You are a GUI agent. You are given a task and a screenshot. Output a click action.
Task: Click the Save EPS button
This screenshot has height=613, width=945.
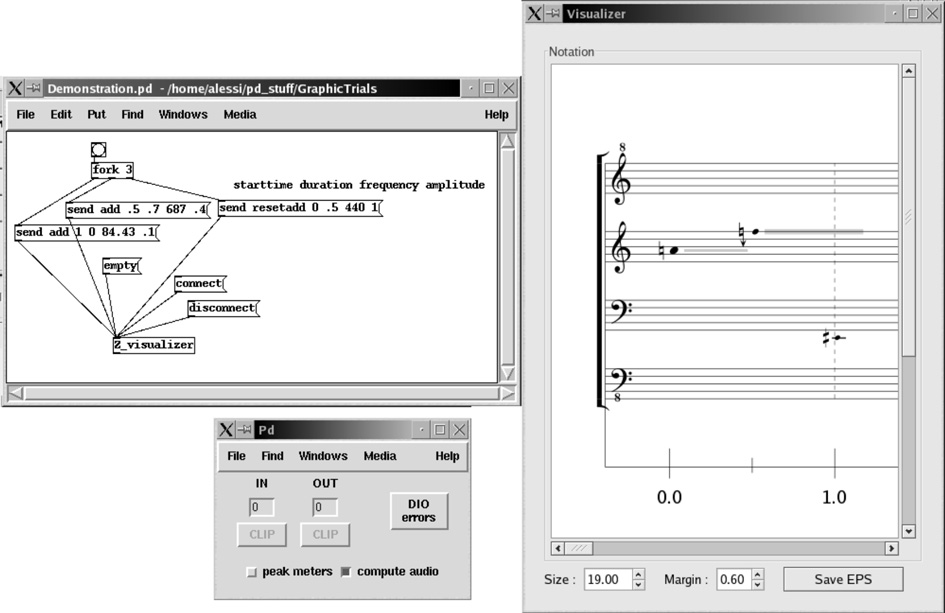pyautogui.click(x=842, y=580)
